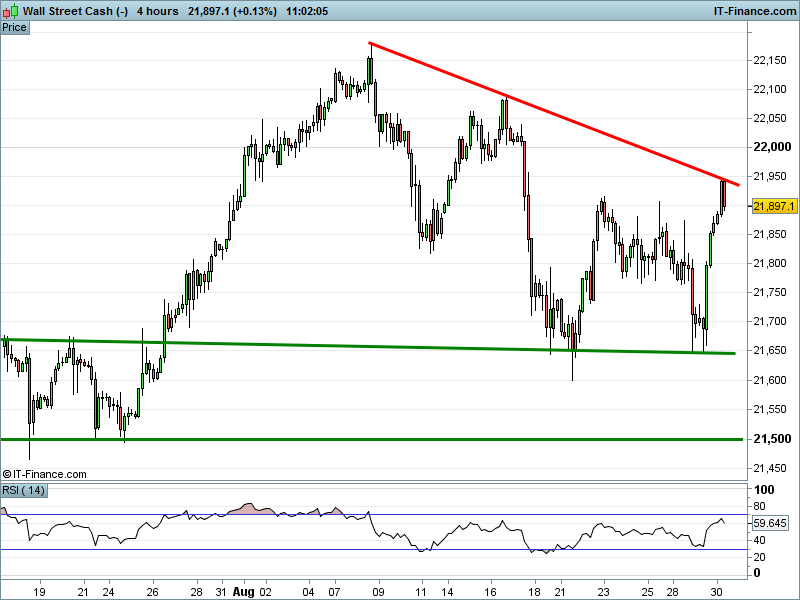The height and width of the screenshot is (600, 800).
Task: Click the date axis label 09
Action: (378, 592)
